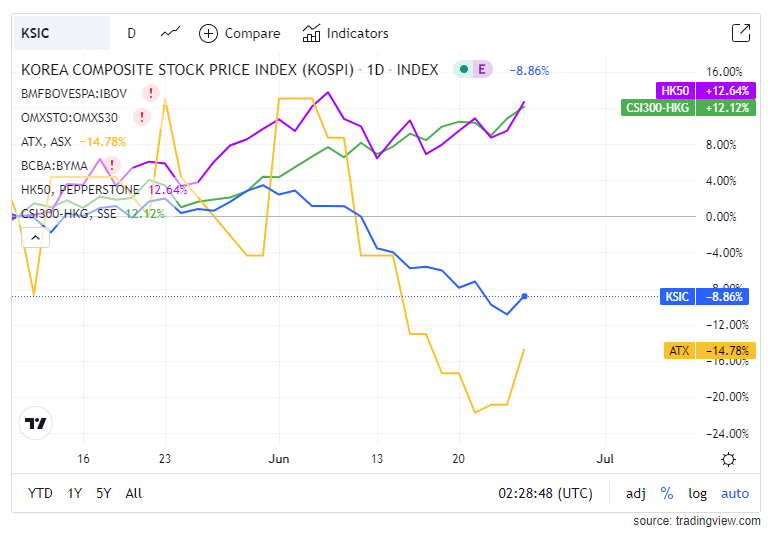Click the Jul label on time axis

pos(605,459)
